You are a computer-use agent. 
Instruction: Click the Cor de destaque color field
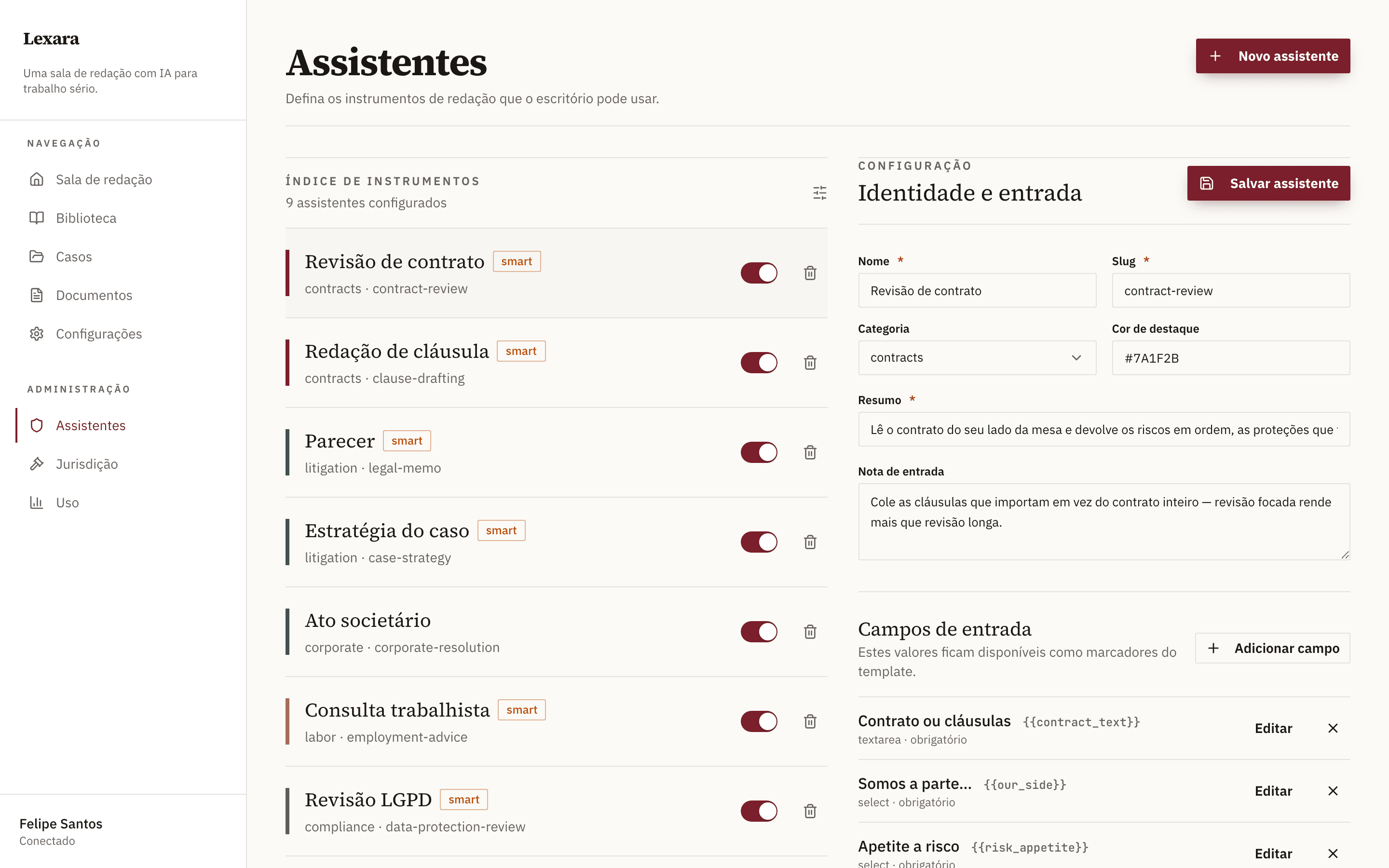point(1231,358)
